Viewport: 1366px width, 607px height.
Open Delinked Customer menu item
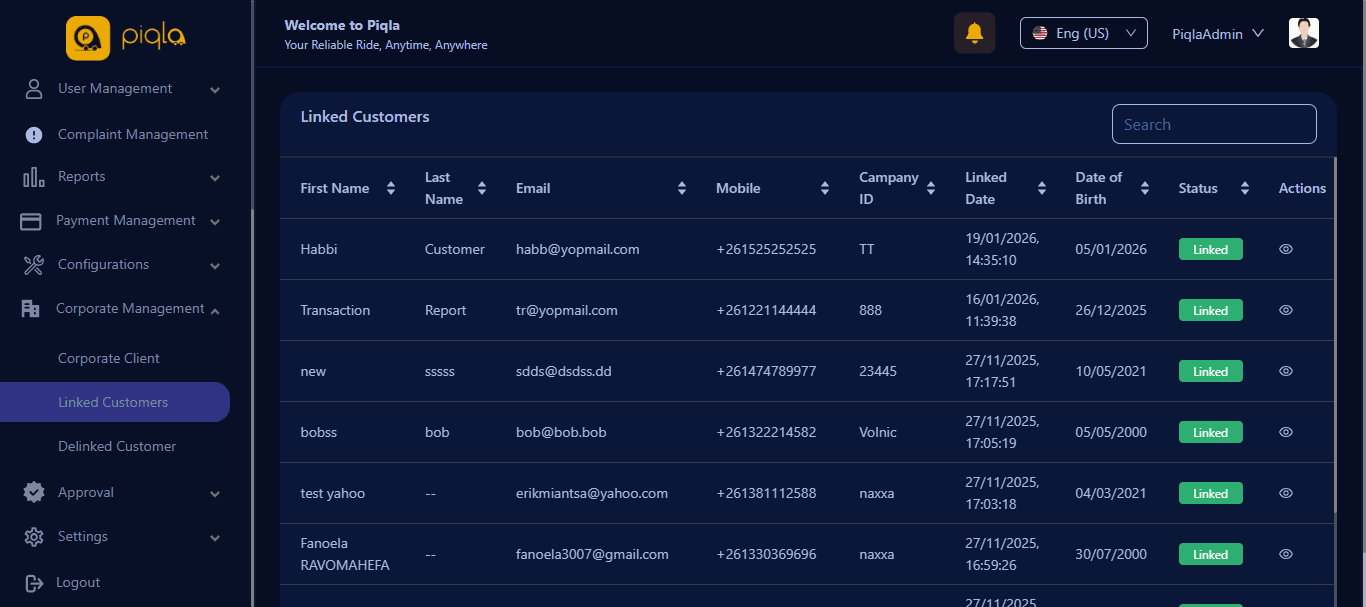pyautogui.click(x=117, y=446)
